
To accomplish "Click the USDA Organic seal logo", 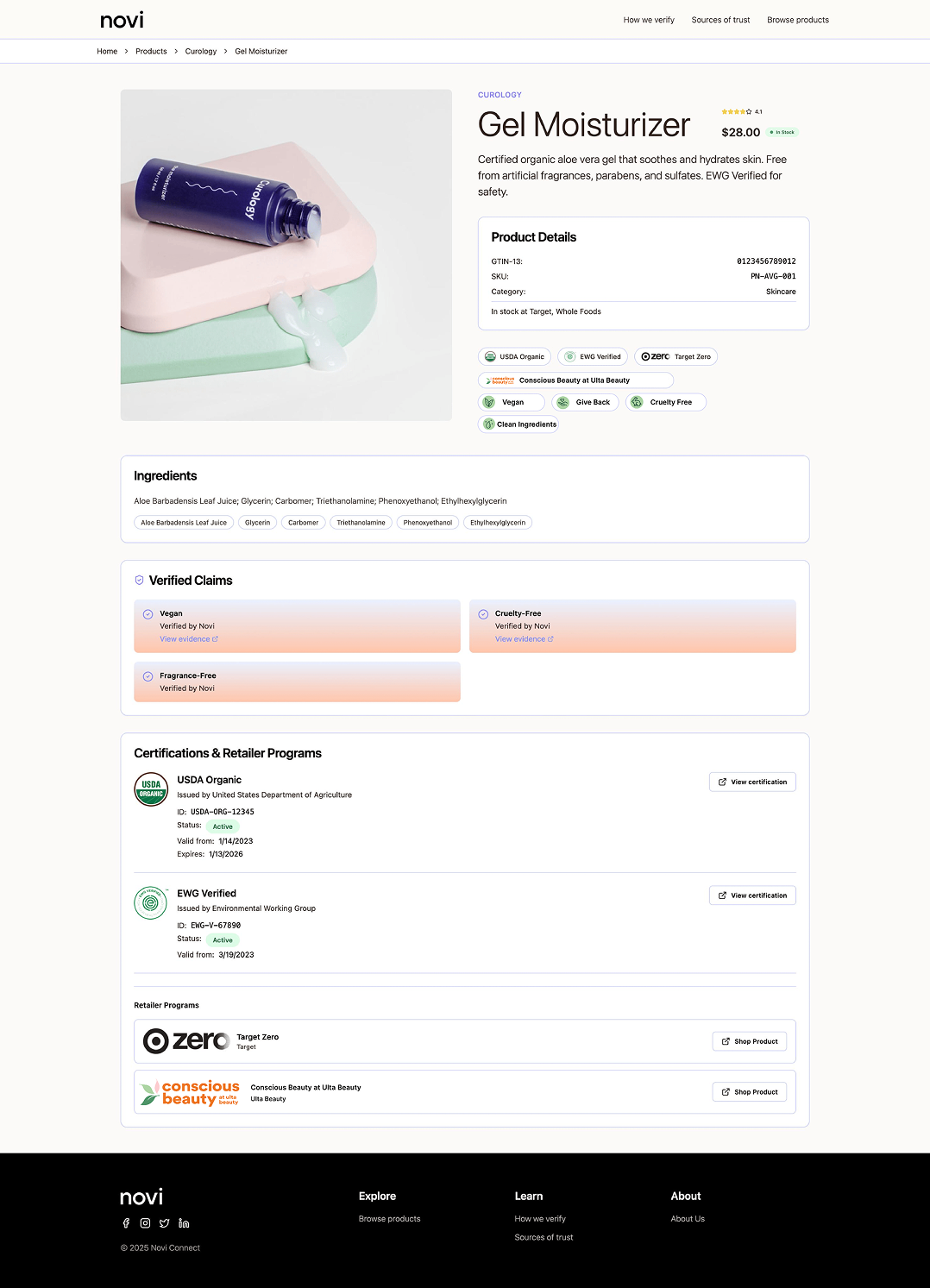I will click(151, 789).
